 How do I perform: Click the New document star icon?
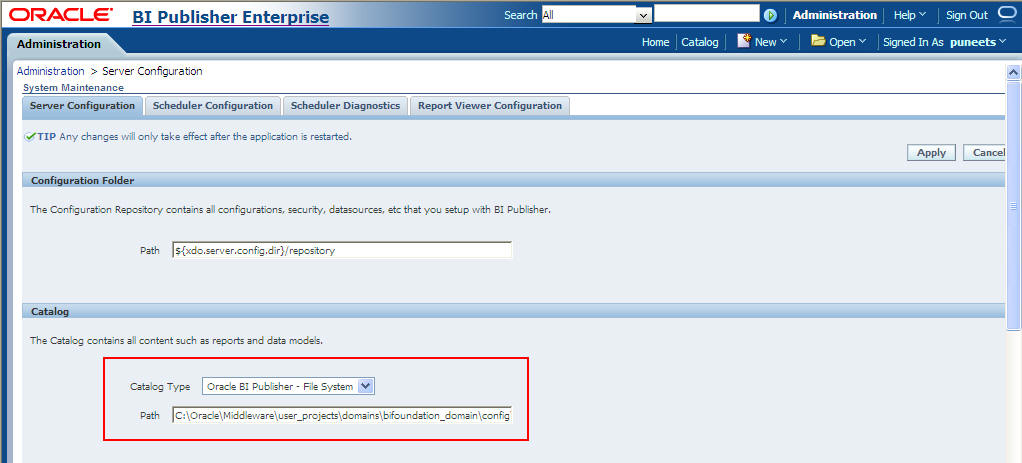(744, 40)
